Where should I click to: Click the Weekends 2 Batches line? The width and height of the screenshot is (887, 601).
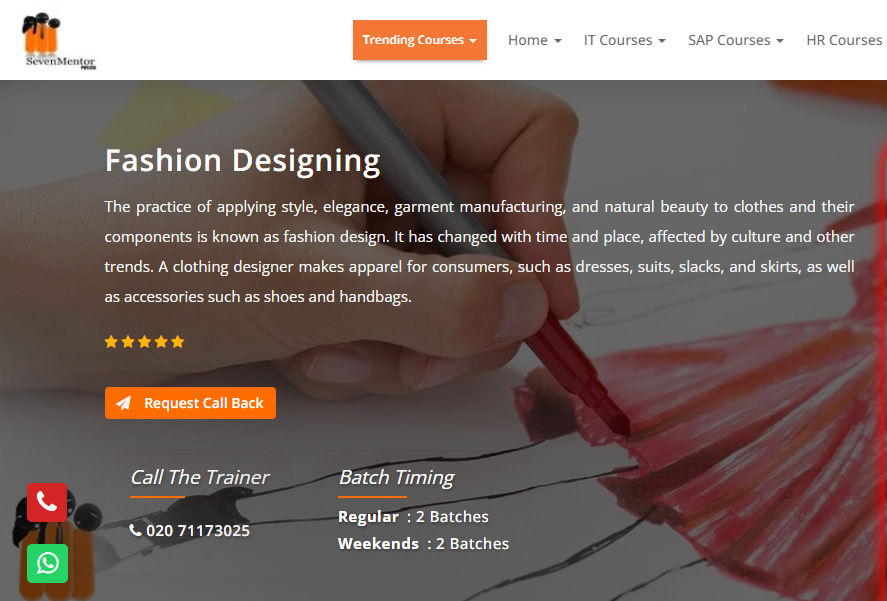423,544
